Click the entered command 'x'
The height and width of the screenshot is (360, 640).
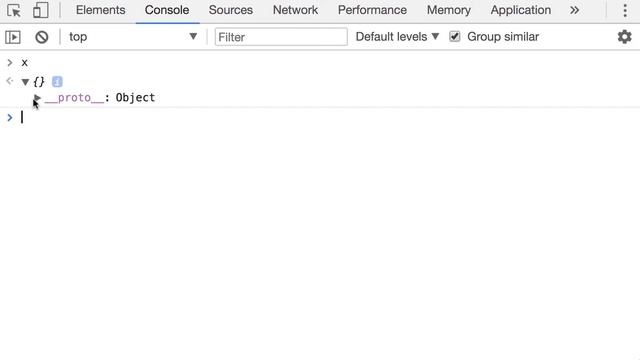point(24,63)
